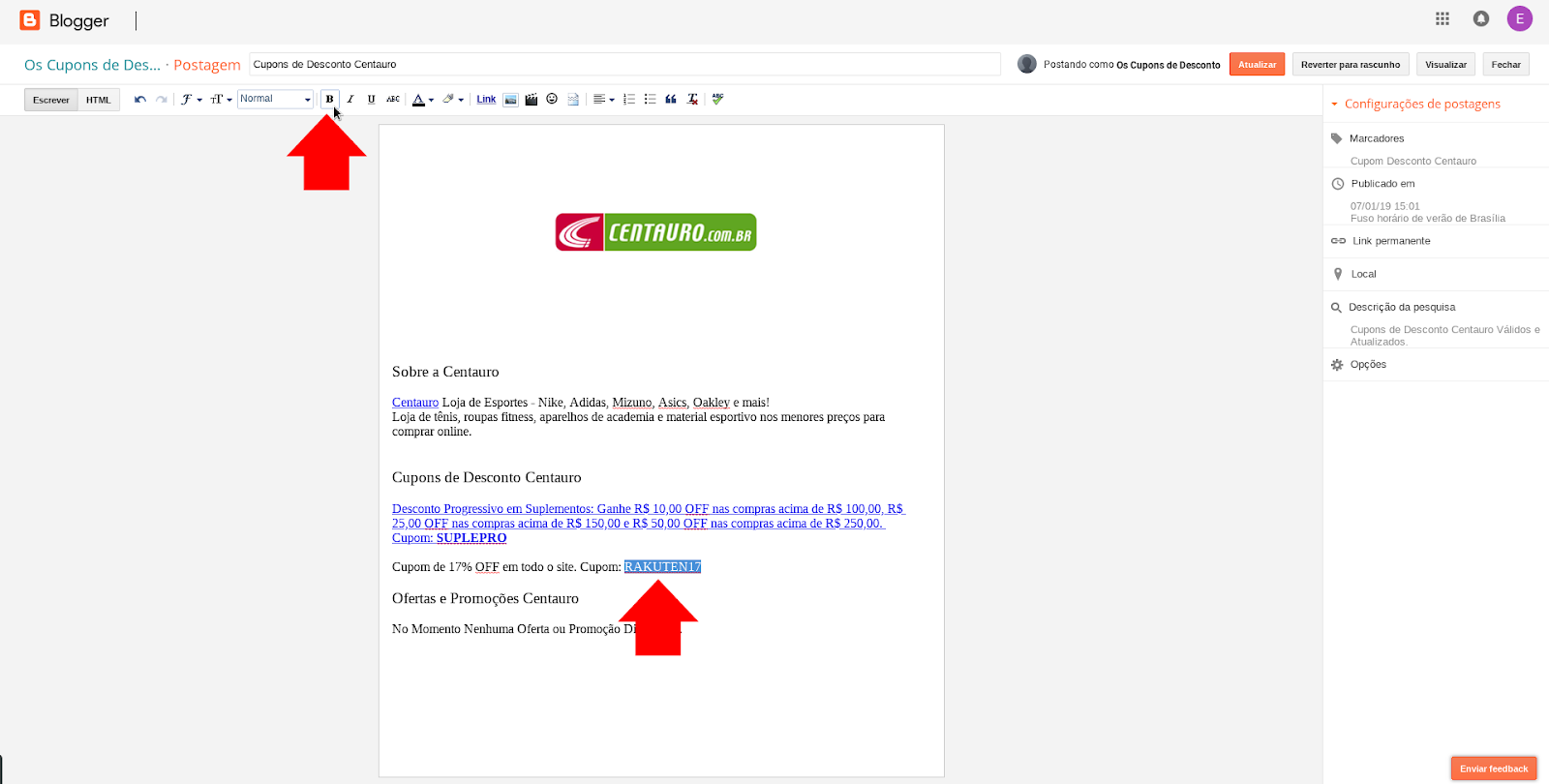The width and height of the screenshot is (1549, 784).
Task: Click the magnifier icon beside Descrição da pesquisa
Action: [1337, 308]
